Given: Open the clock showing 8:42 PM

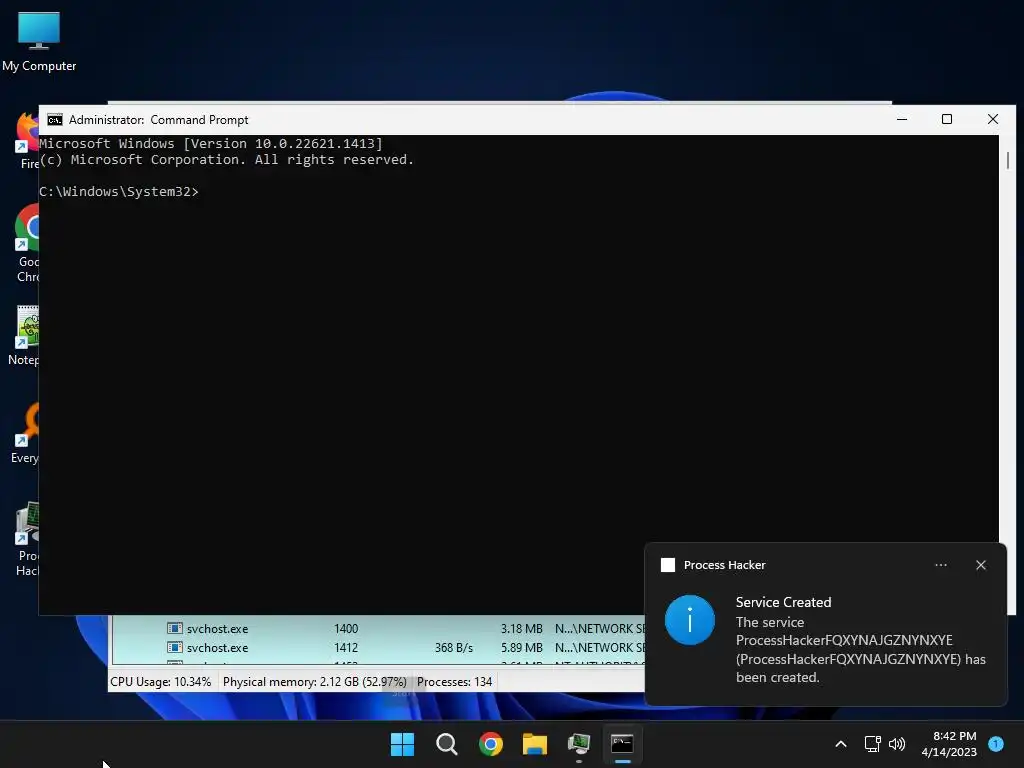Looking at the screenshot, I should click(950, 744).
